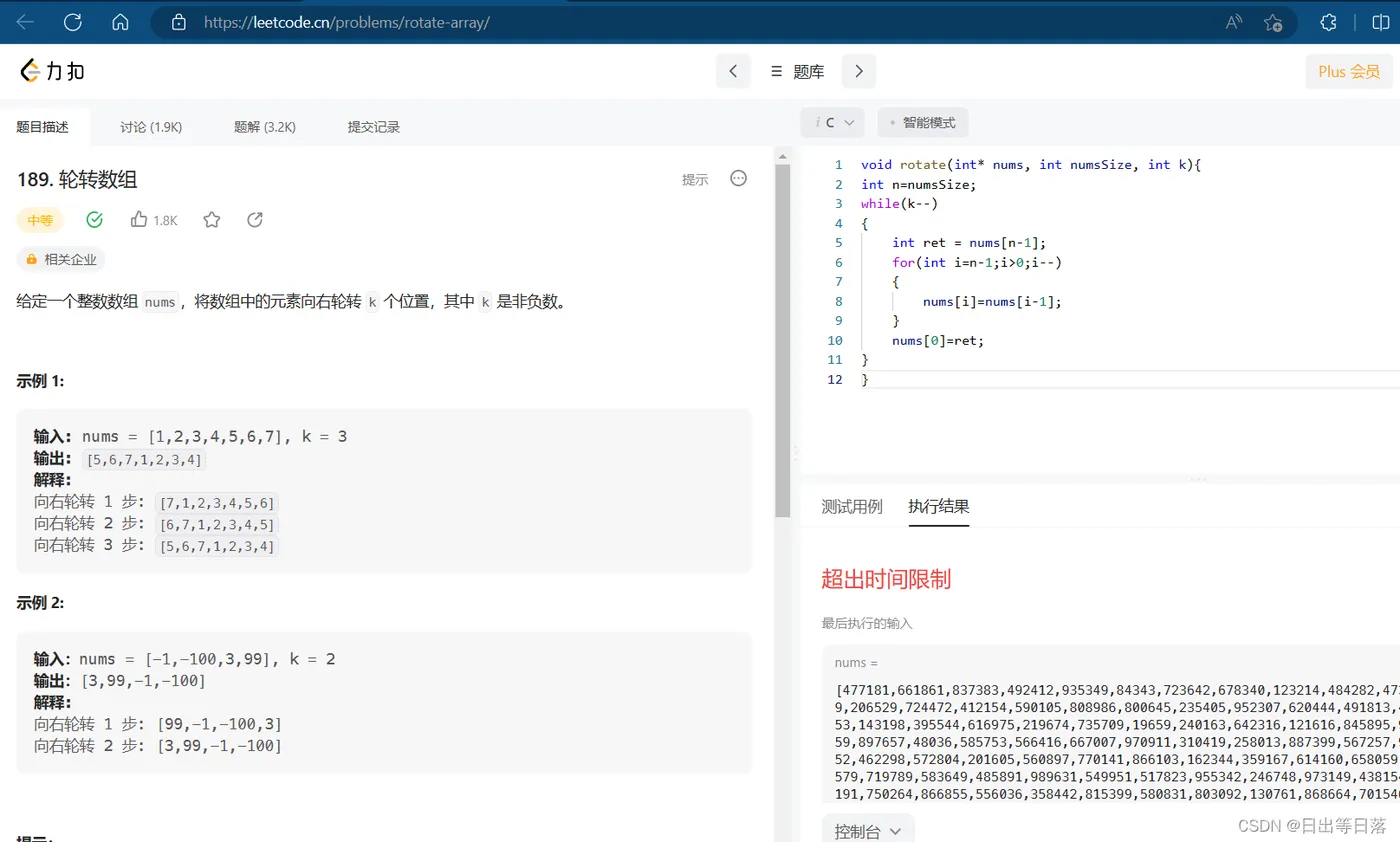Add page to favorites star icon
The height and width of the screenshot is (842, 1400).
pos(1273,22)
